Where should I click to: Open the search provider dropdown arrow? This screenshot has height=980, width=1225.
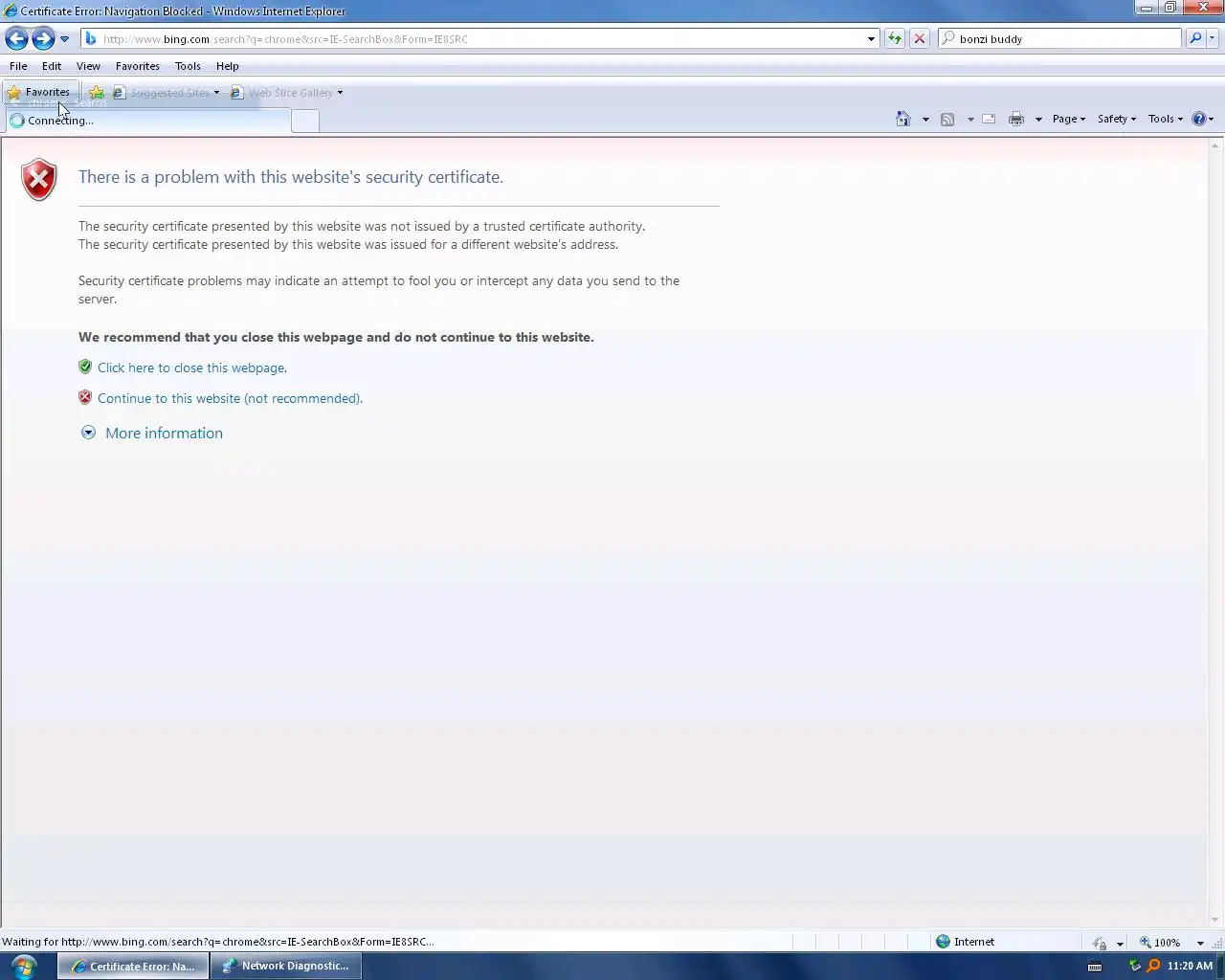pyautogui.click(x=1213, y=39)
